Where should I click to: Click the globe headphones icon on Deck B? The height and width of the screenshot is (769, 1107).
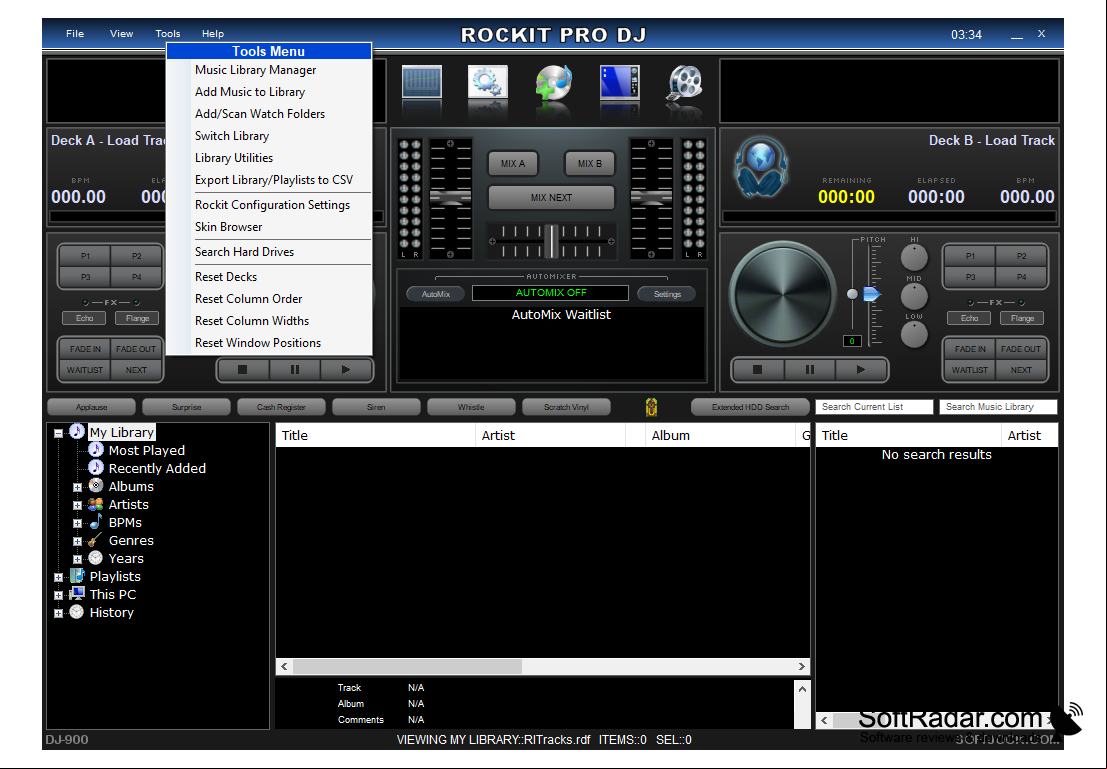(761, 167)
